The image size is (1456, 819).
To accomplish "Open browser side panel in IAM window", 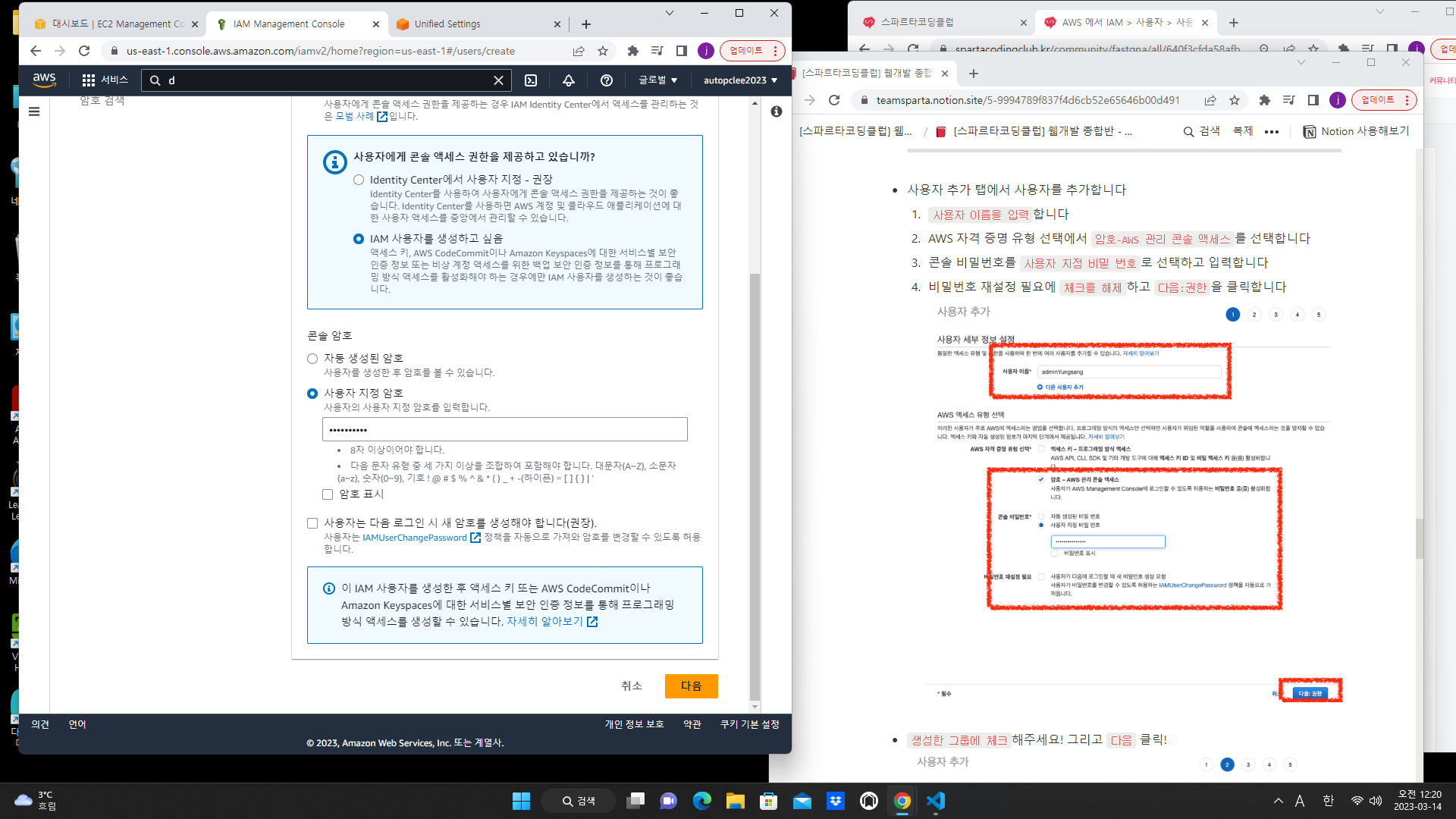I will [x=682, y=51].
